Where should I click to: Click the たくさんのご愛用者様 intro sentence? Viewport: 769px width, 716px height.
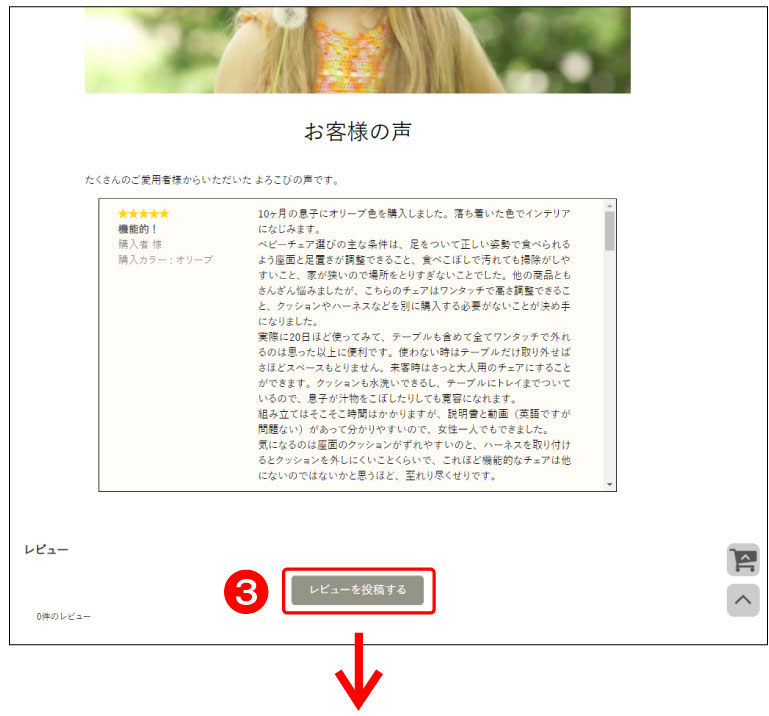(x=212, y=180)
